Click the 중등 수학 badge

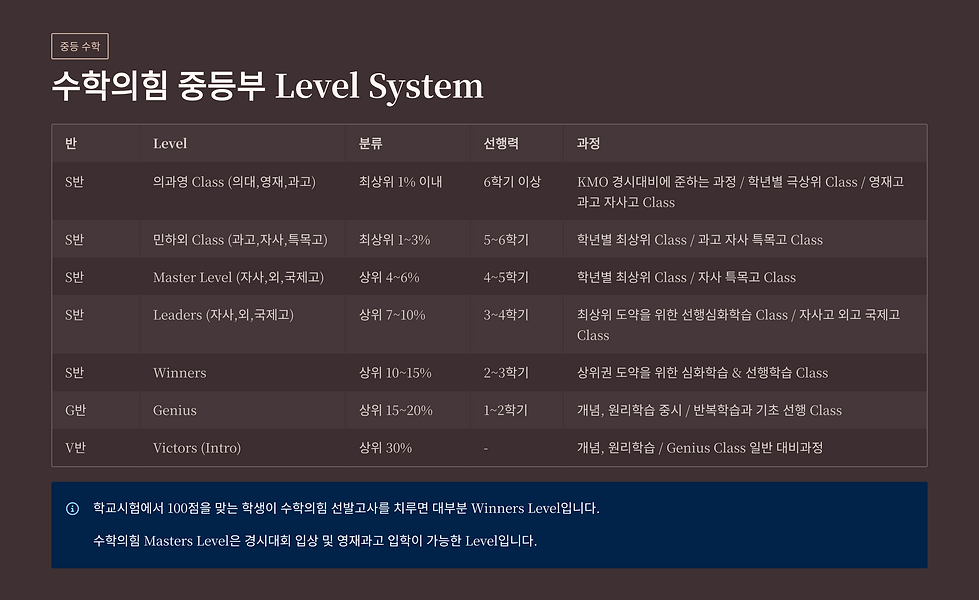click(80, 46)
